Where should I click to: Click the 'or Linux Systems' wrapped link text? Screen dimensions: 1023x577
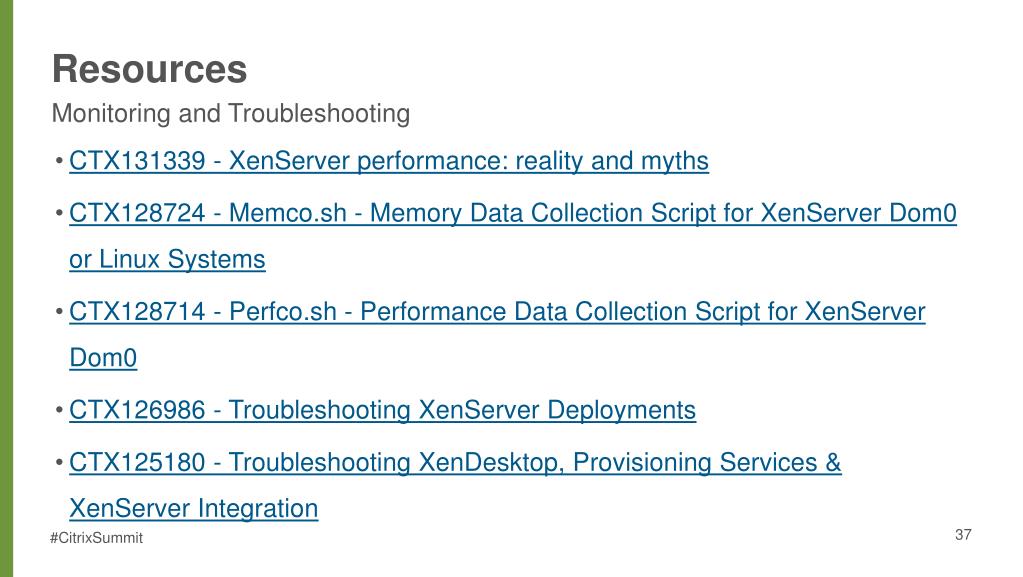point(167,259)
